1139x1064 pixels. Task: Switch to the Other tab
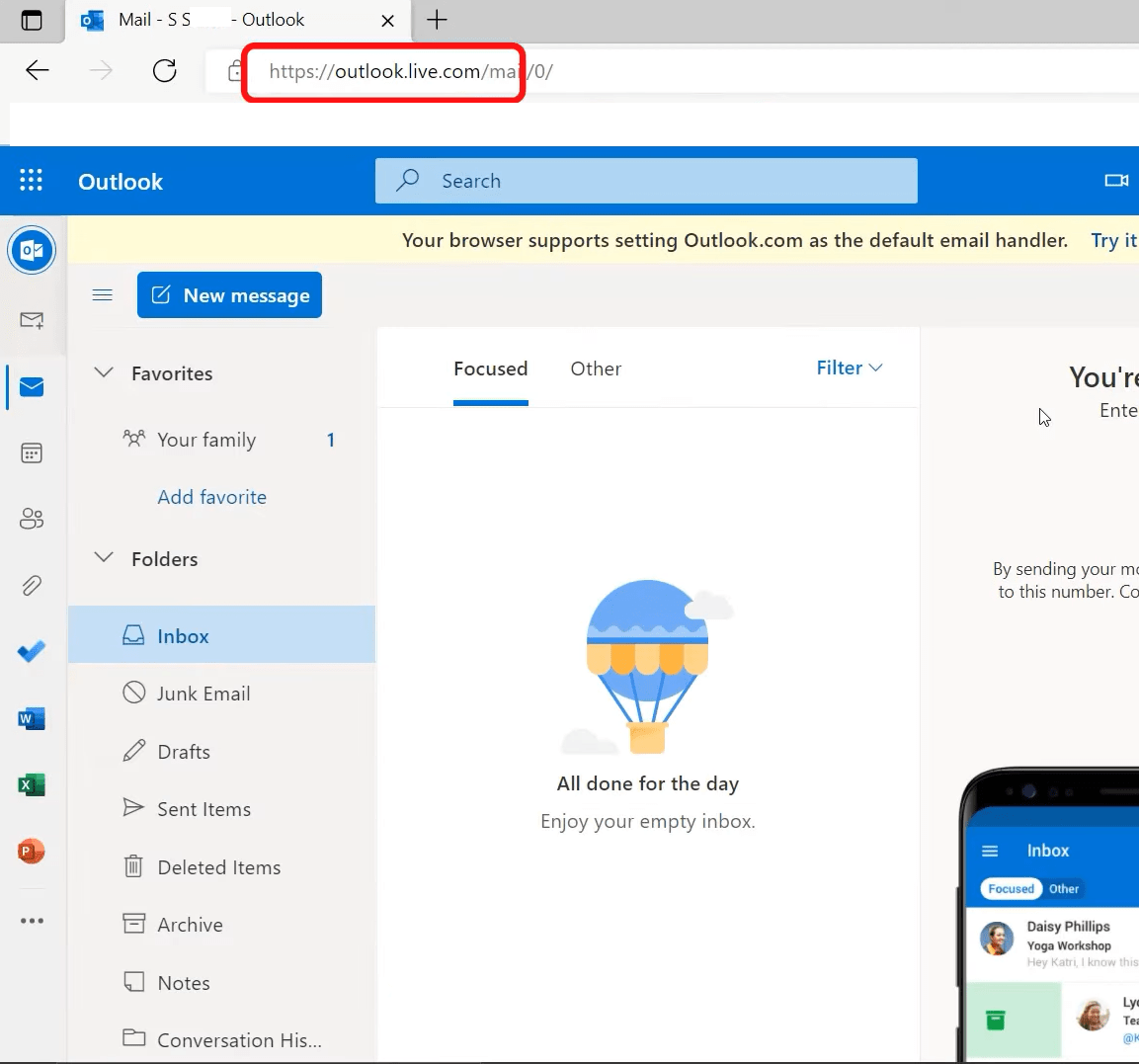[x=596, y=368]
